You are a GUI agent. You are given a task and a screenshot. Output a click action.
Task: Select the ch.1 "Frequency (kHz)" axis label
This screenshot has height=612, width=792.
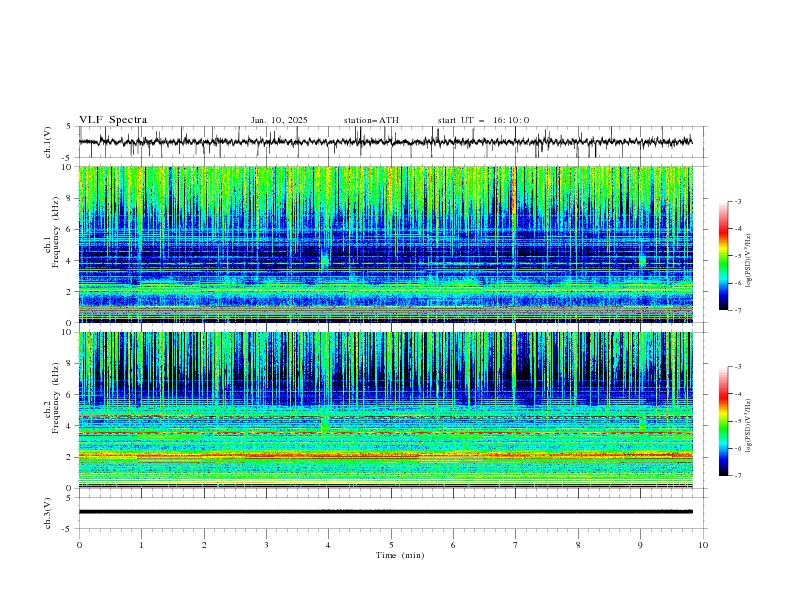[x=56, y=233]
